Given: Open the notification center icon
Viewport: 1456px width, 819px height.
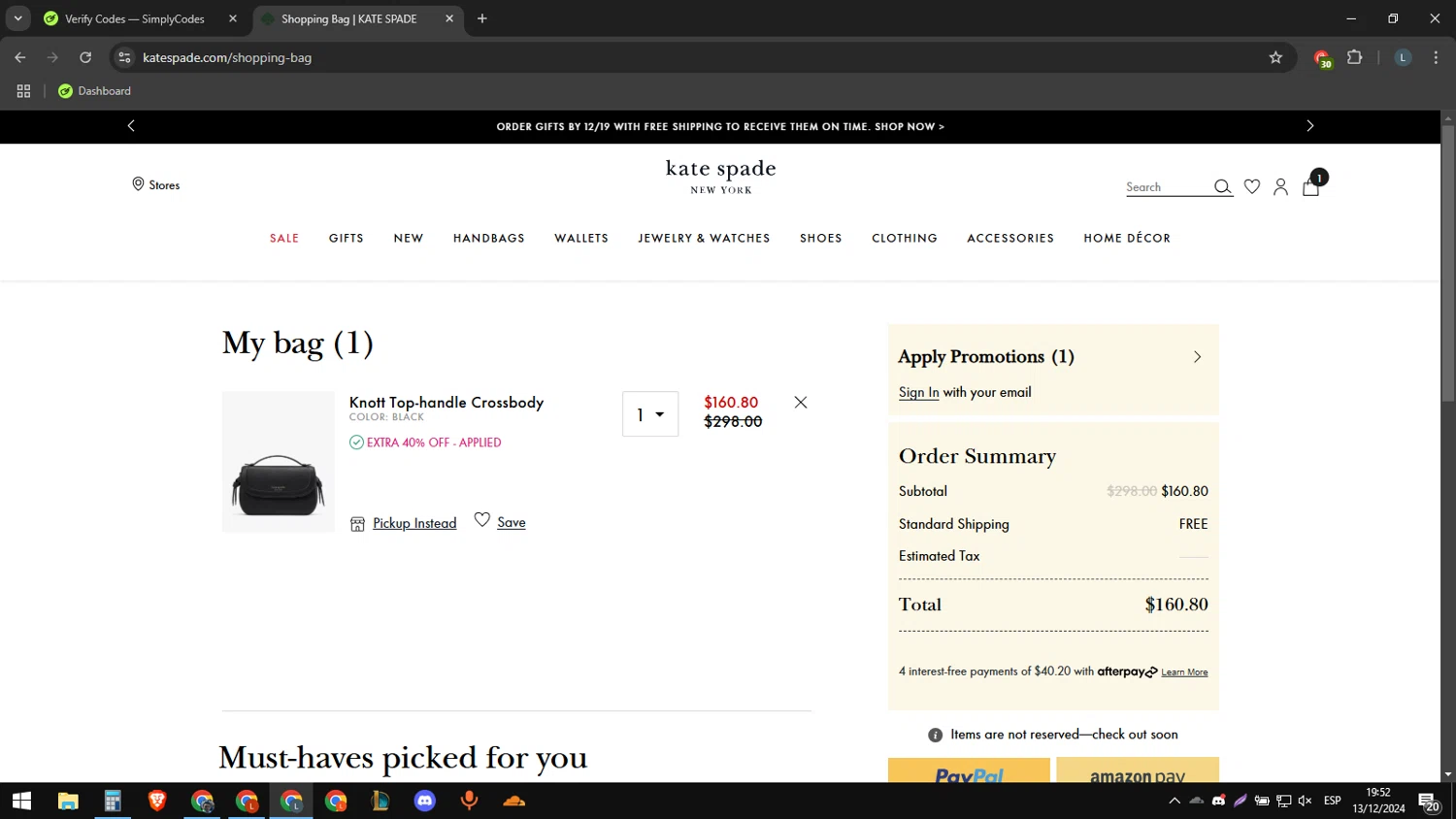Looking at the screenshot, I should pos(1429,802).
